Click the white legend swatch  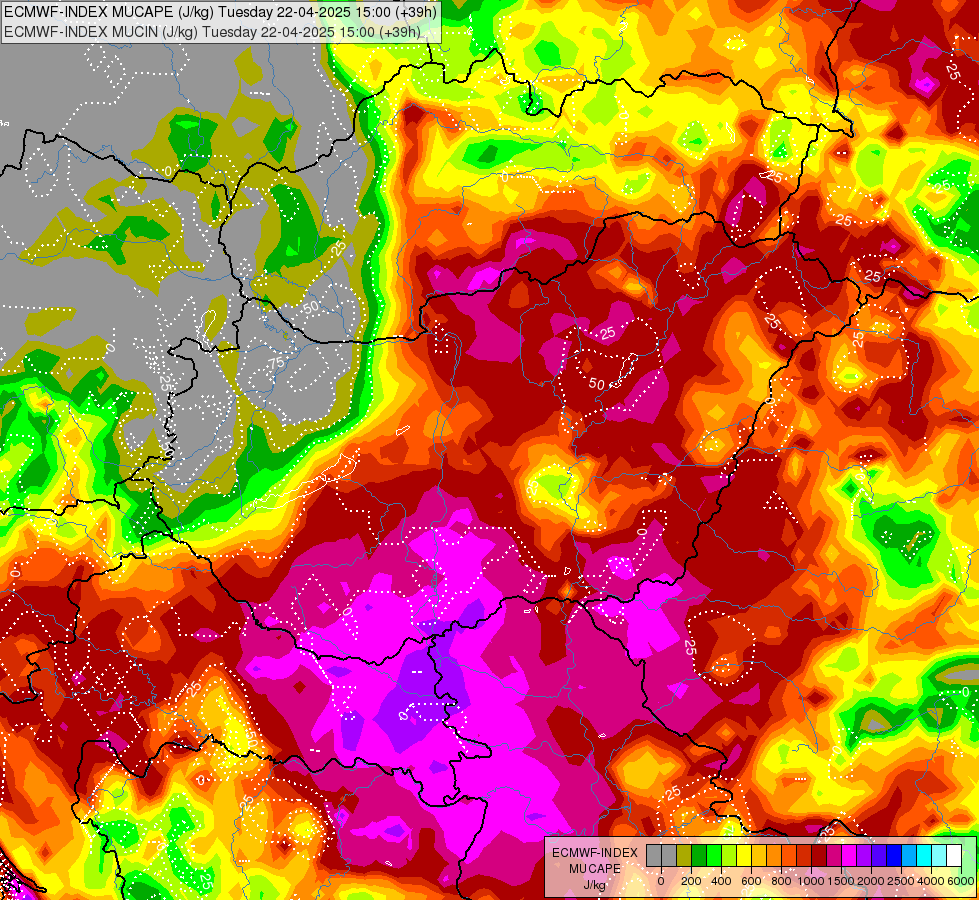click(955, 855)
